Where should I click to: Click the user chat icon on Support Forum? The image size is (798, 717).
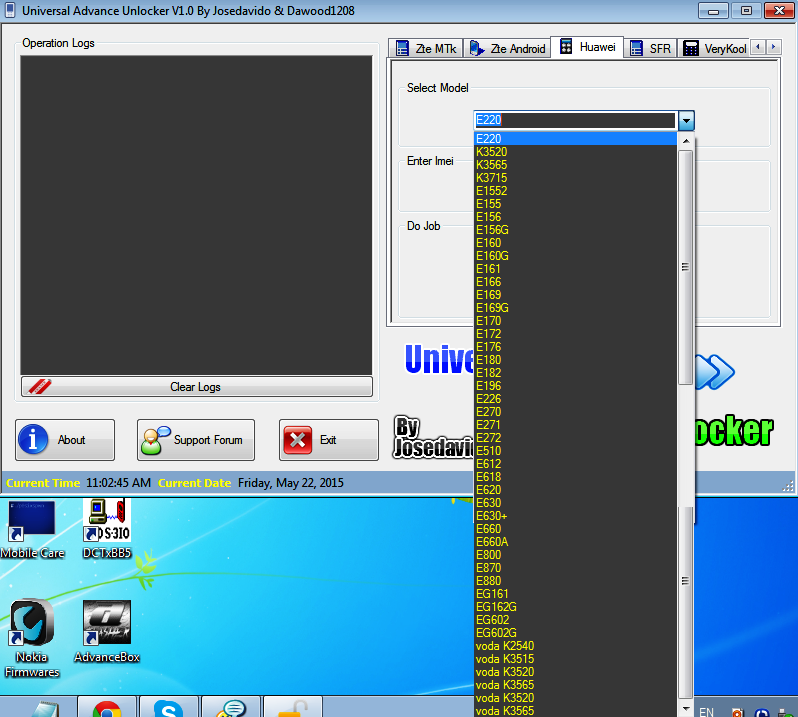pos(156,440)
